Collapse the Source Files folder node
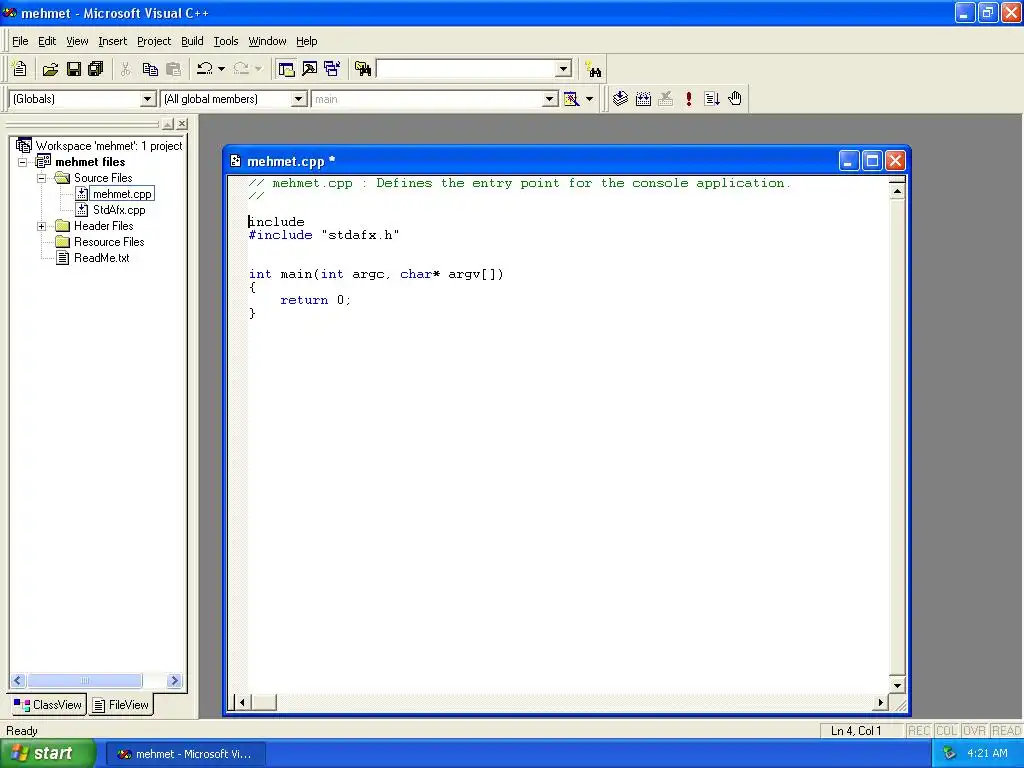1024x768 pixels. (x=41, y=178)
